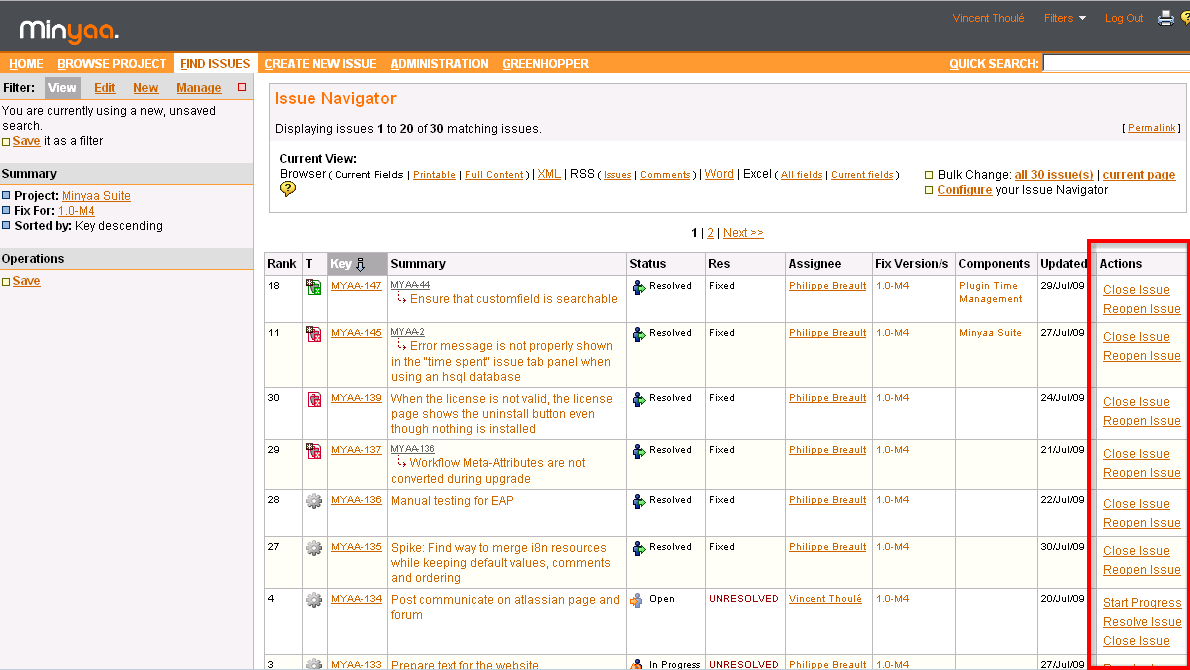The height and width of the screenshot is (670, 1190).
Task: Click the issue type icon for MYAA-137
Action: pyautogui.click(x=313, y=451)
